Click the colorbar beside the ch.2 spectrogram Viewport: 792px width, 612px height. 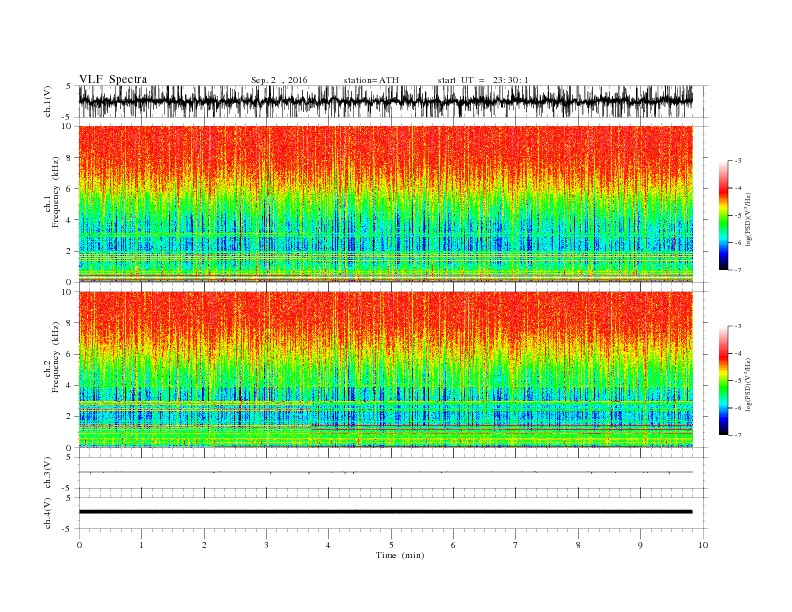point(724,380)
